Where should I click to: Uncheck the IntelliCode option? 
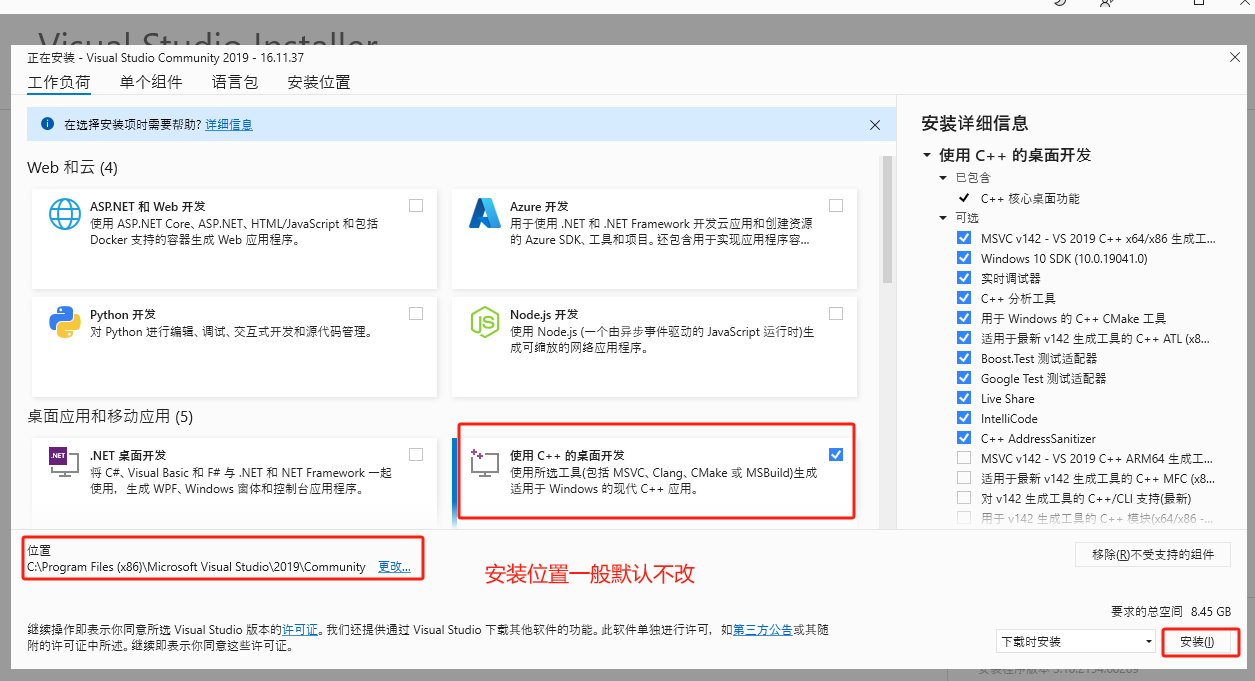tap(964, 418)
